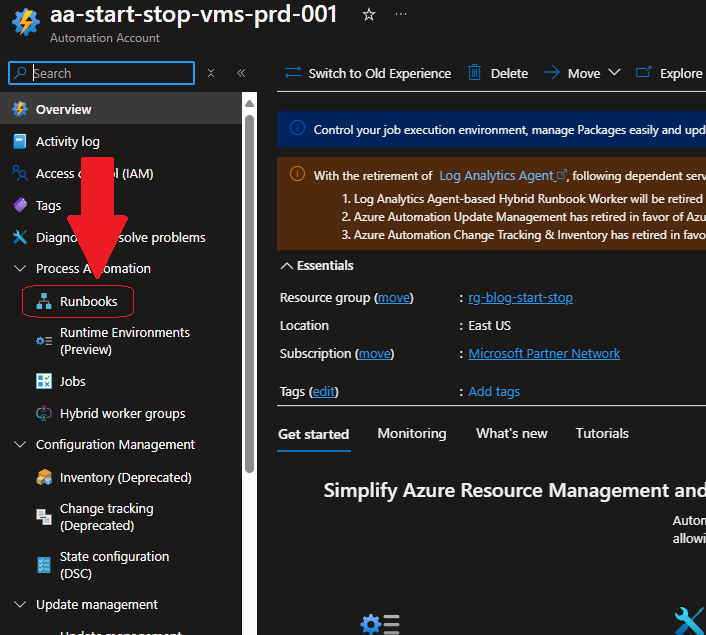
Task: Open Runbooks in the sidebar
Action: 88,301
